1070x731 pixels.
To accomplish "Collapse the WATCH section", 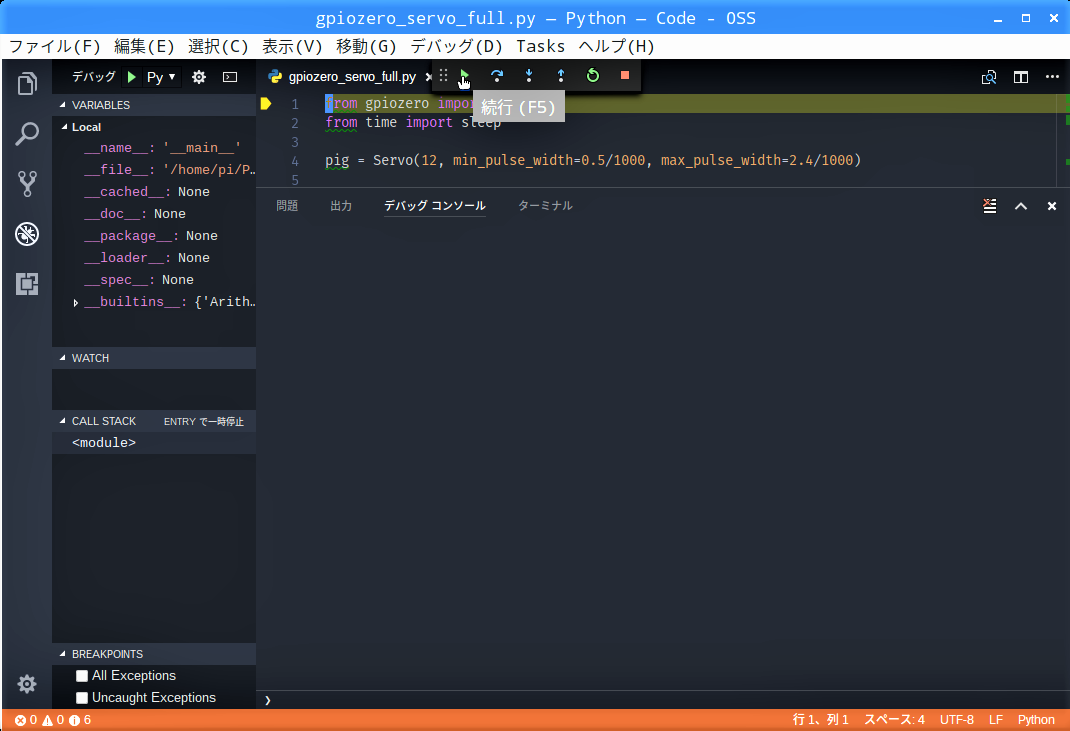I will pyautogui.click(x=154, y=358).
